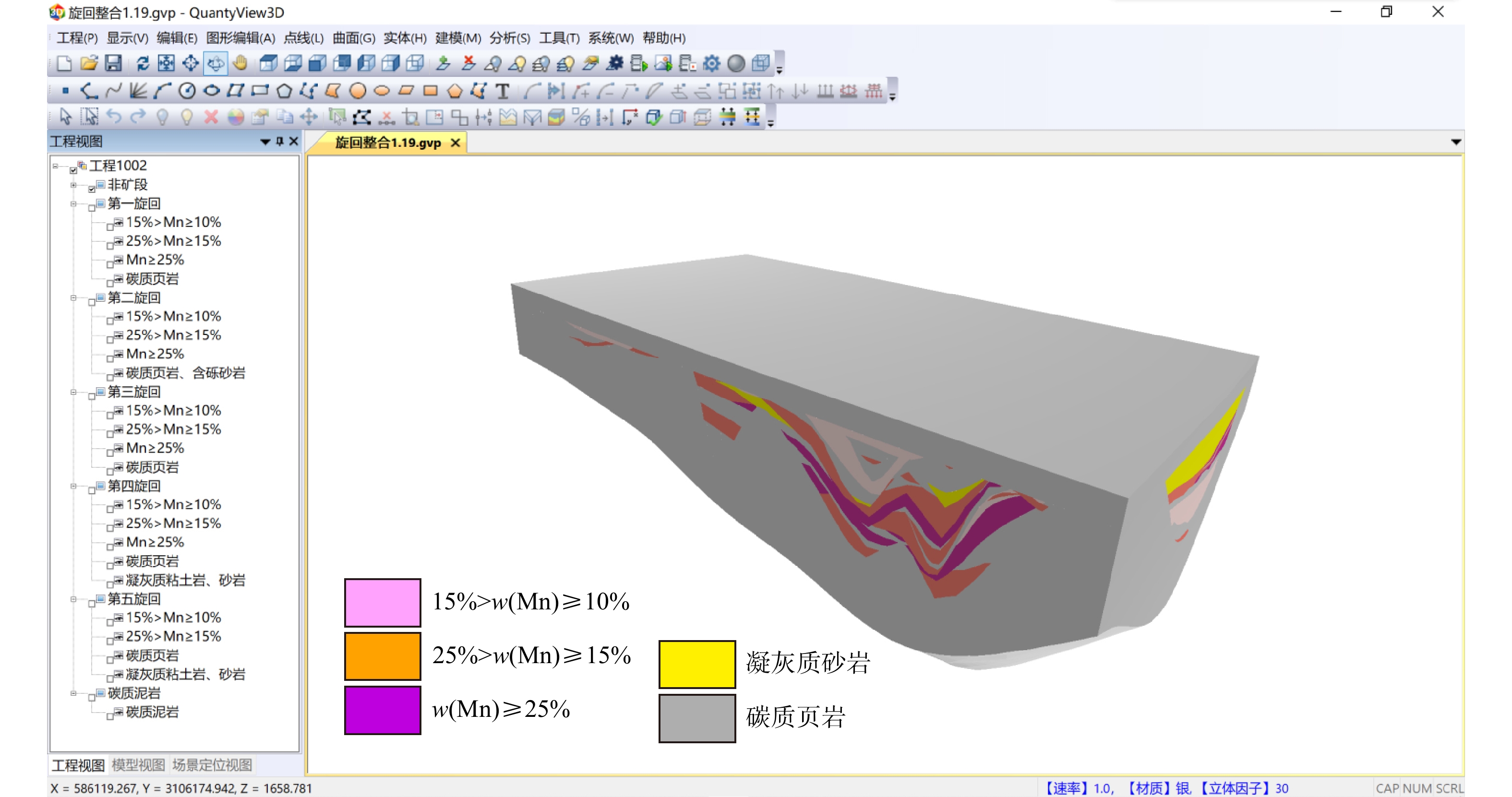Click the Text tool icon
The image size is (1512, 797).
coord(502,91)
